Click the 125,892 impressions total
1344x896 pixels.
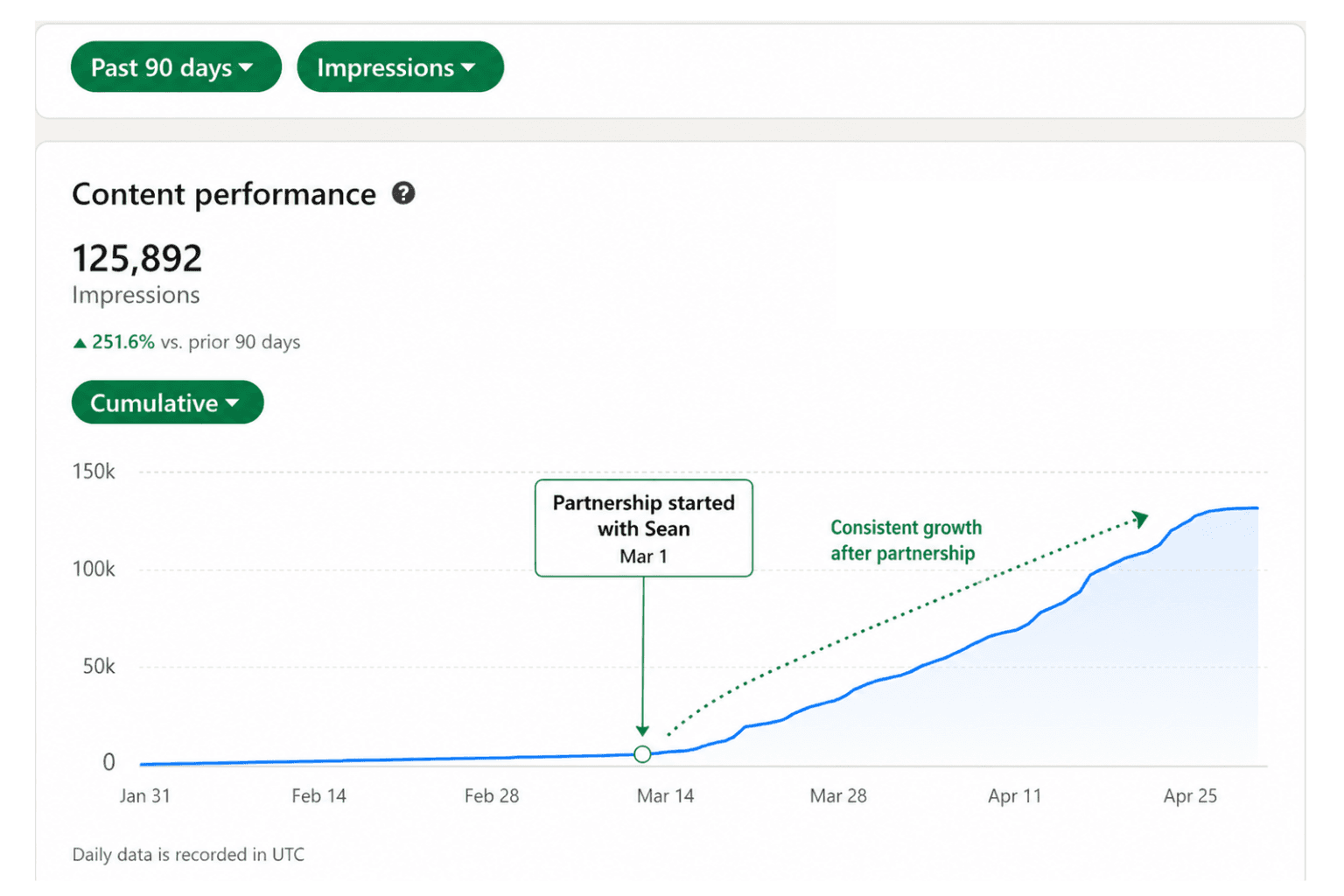coord(137,258)
